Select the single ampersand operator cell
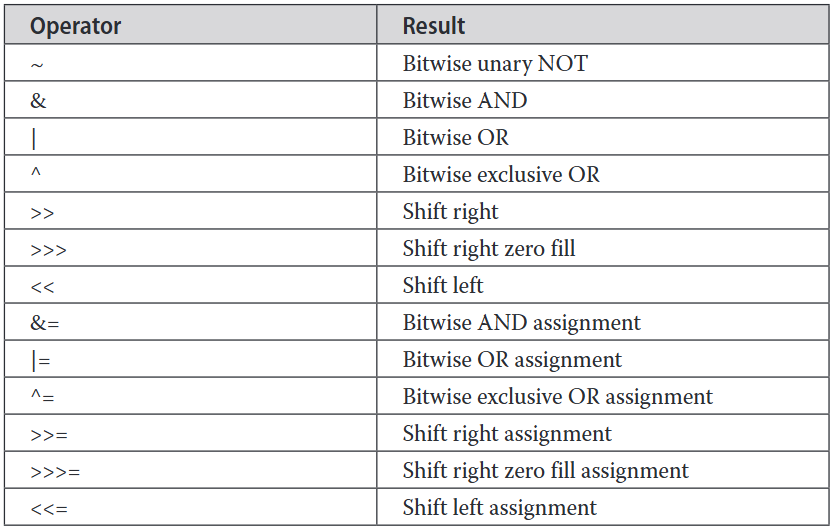 39,101
